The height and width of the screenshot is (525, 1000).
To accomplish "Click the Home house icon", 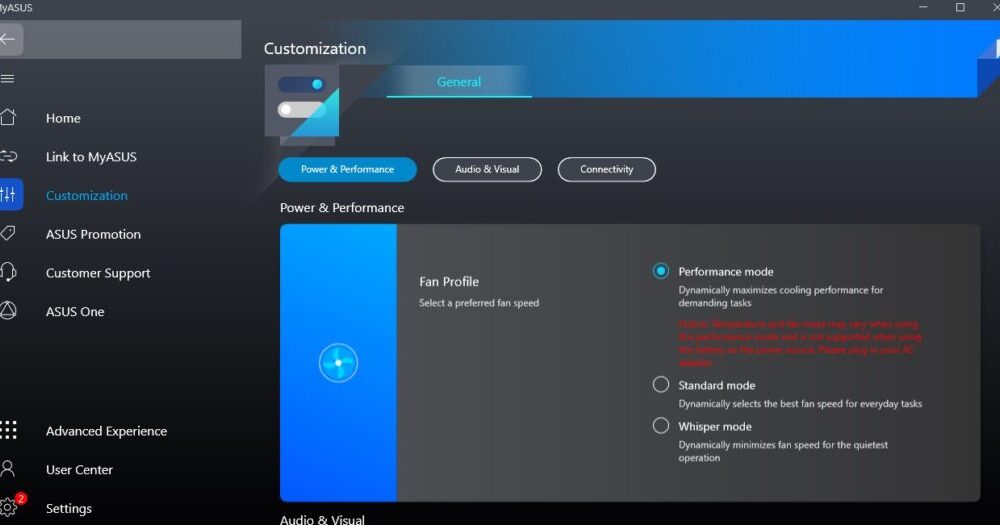I will tap(8, 118).
